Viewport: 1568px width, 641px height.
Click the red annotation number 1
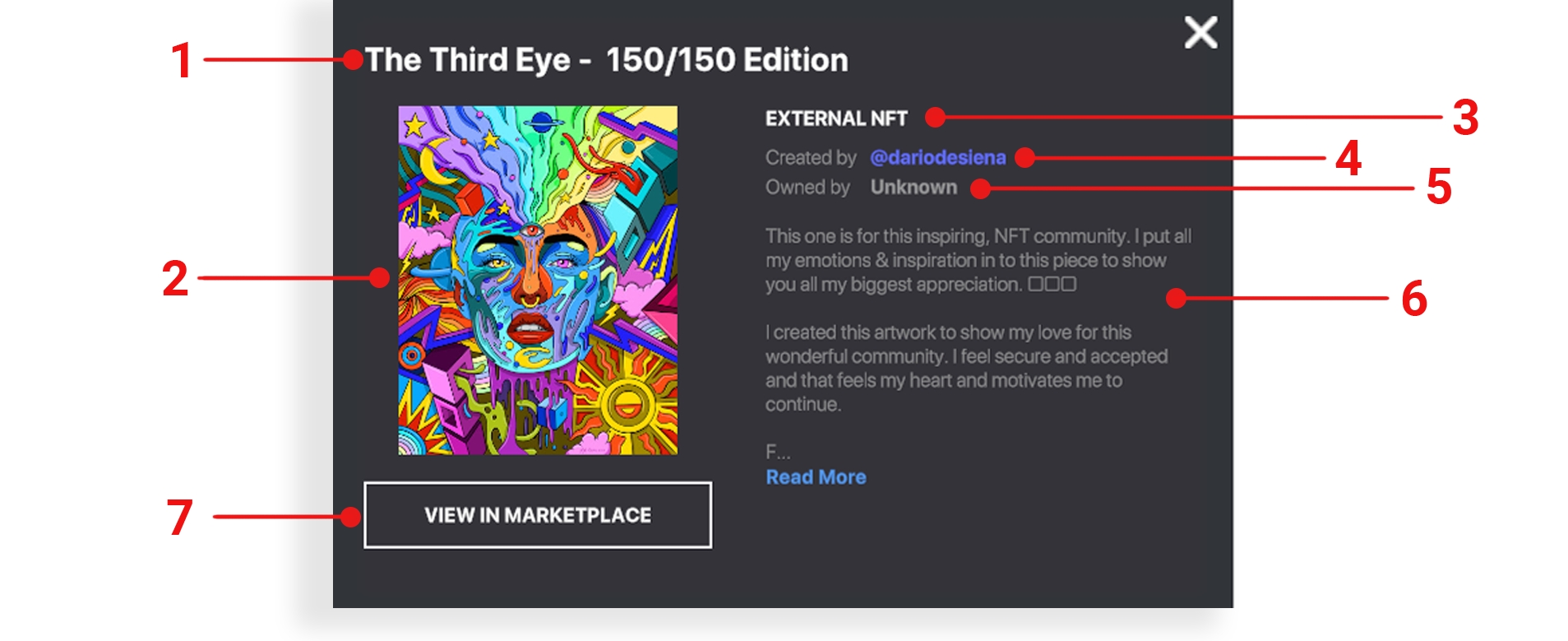click(x=181, y=61)
